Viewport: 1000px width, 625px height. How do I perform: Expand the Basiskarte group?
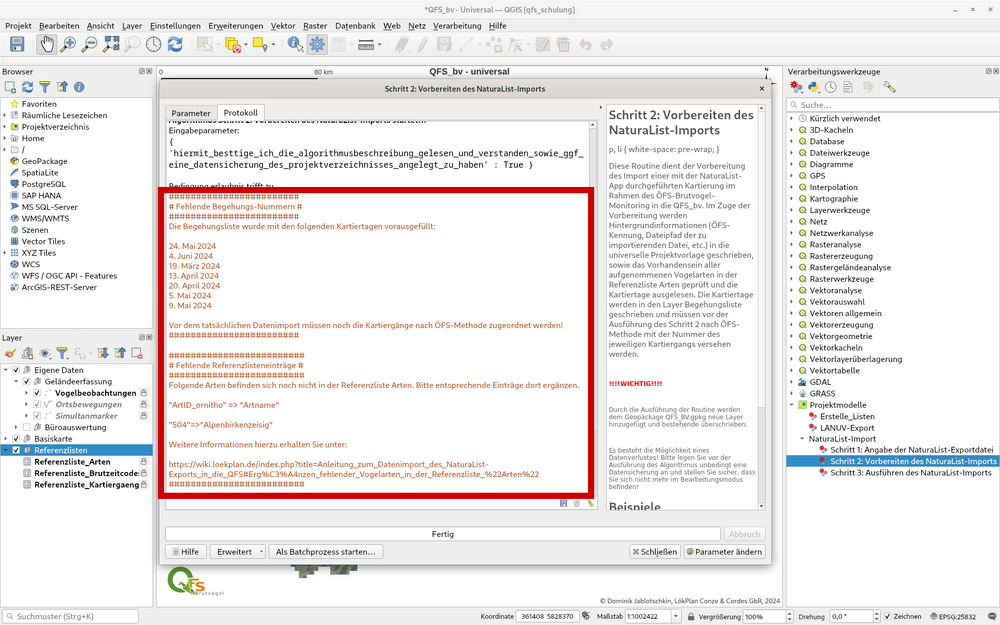tap(6, 439)
